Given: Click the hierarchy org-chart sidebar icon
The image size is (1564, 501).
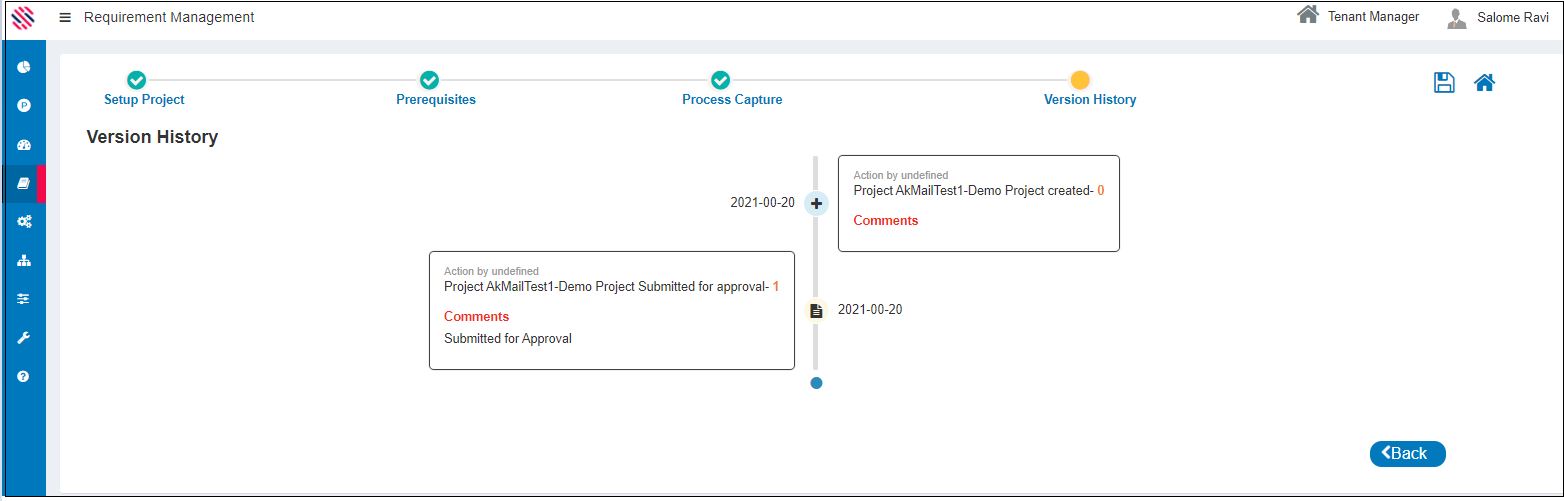Looking at the screenshot, I should coord(24,261).
